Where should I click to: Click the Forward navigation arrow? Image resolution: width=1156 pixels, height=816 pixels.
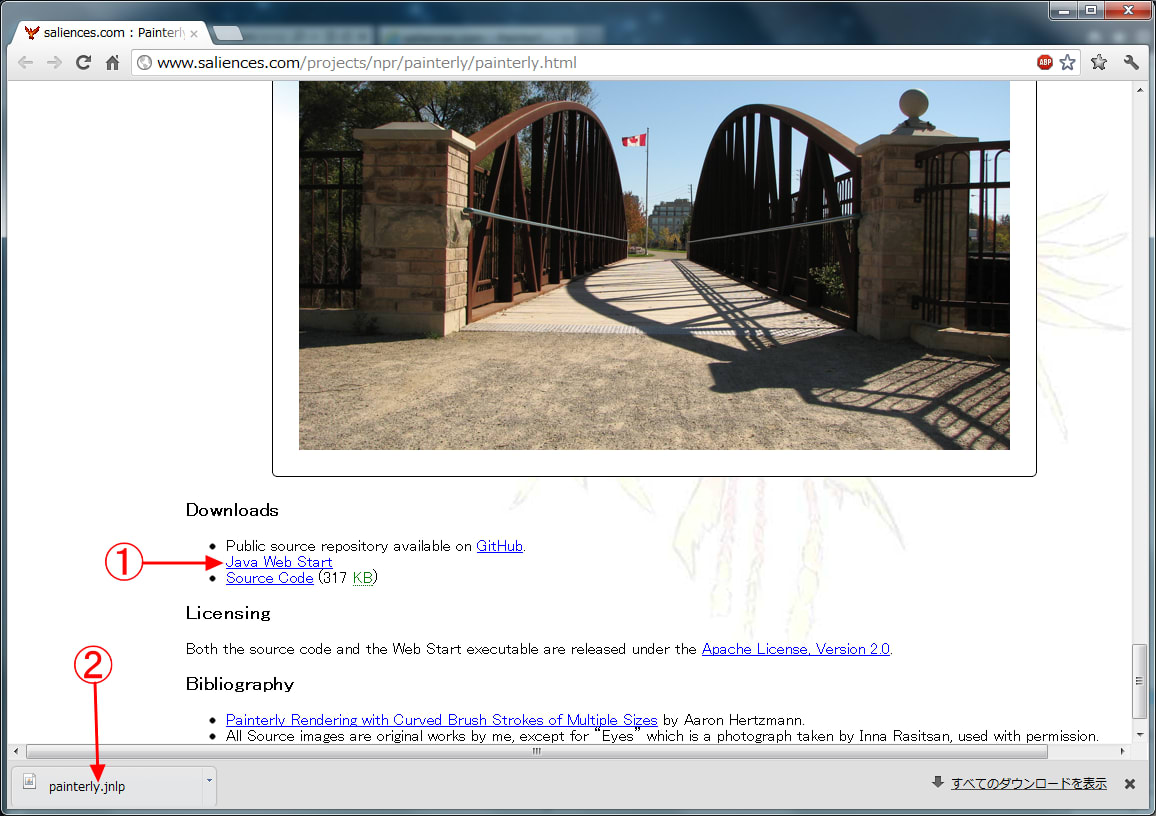coord(54,62)
